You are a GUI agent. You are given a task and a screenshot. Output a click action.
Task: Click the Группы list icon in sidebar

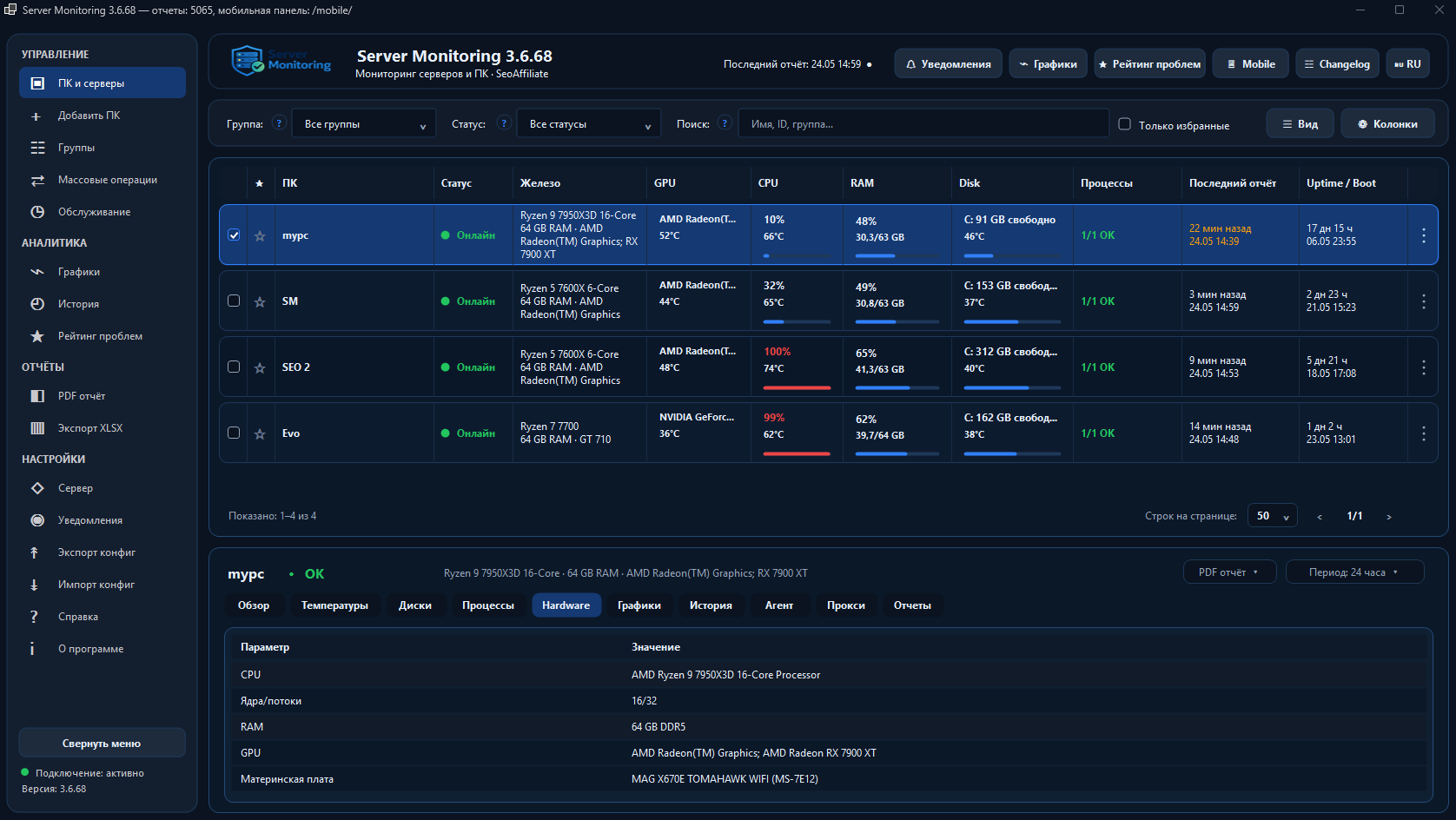coord(37,148)
